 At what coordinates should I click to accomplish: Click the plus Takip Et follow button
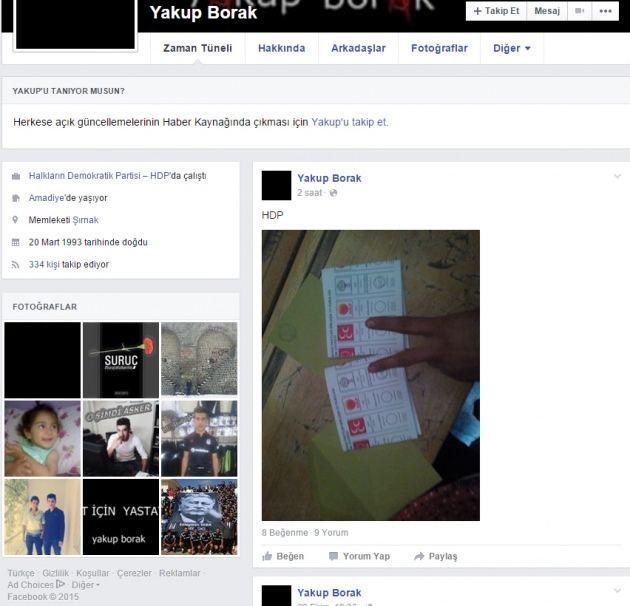tap(496, 11)
